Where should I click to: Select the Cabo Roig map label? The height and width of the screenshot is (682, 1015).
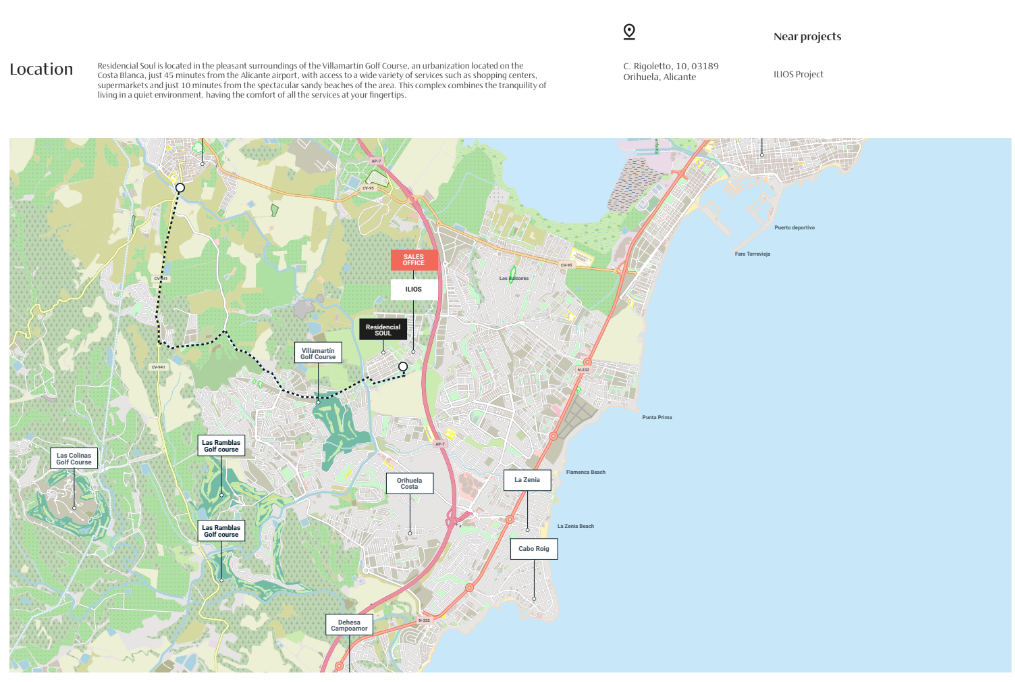coord(533,549)
